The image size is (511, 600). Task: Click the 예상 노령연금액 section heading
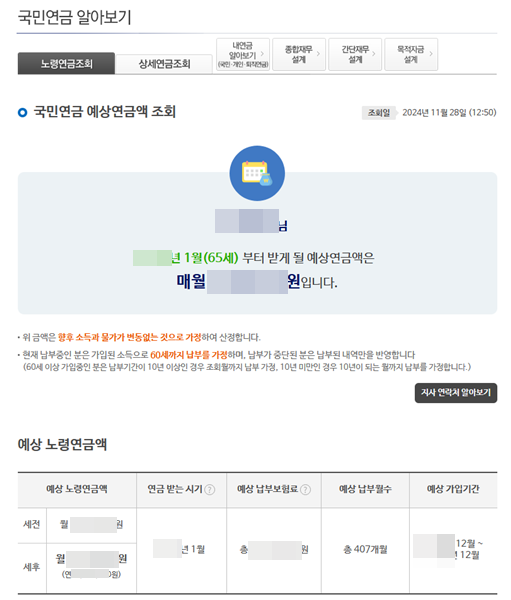point(62,444)
